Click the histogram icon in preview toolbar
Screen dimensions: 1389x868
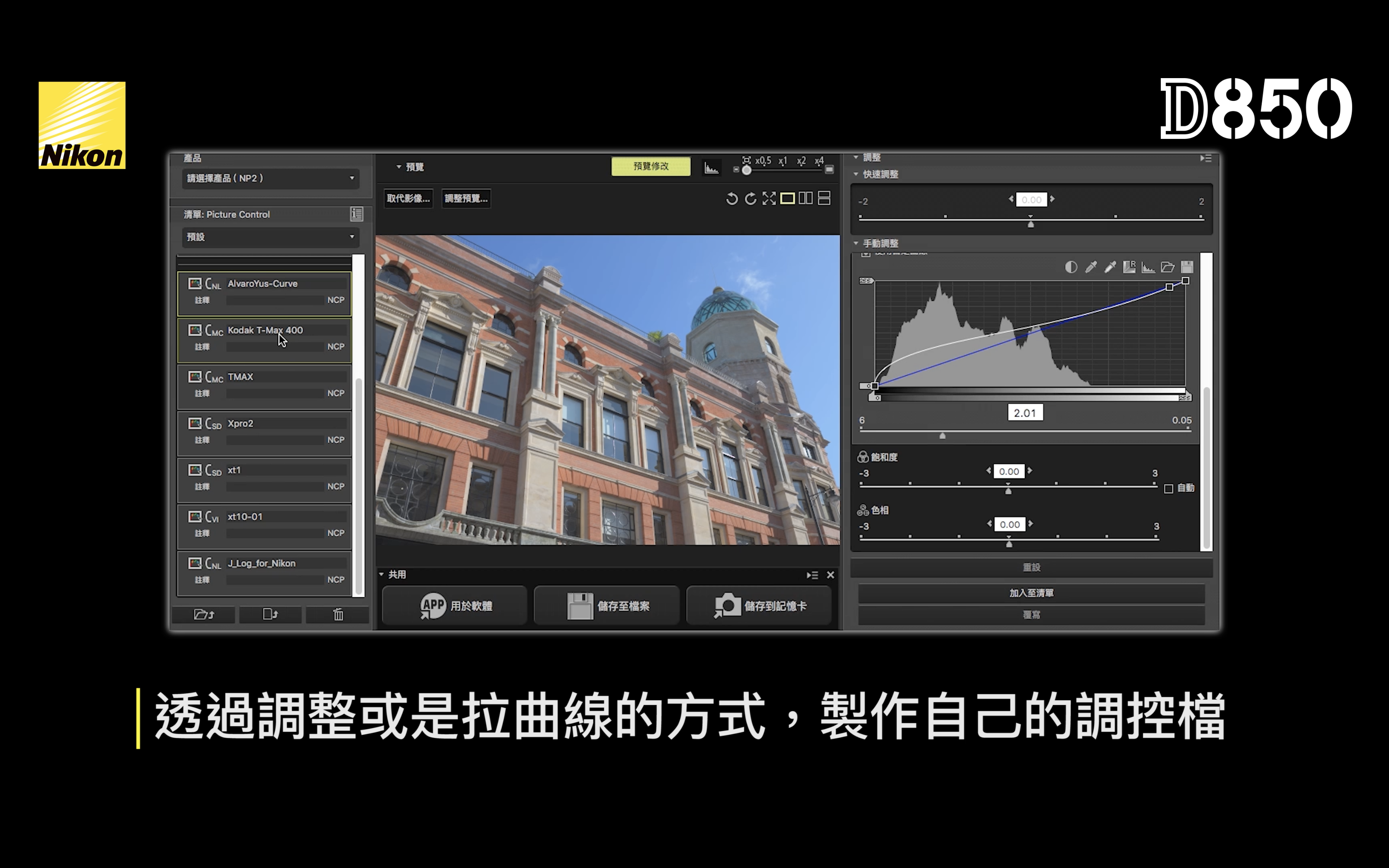click(711, 168)
